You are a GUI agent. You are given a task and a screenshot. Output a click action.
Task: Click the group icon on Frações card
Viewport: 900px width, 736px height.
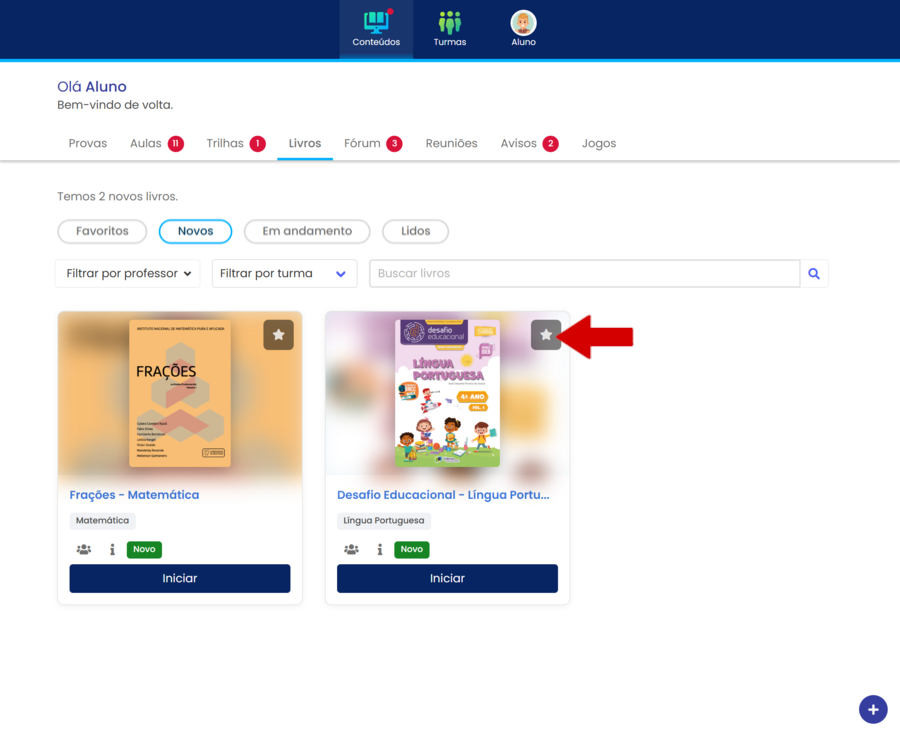click(84, 550)
